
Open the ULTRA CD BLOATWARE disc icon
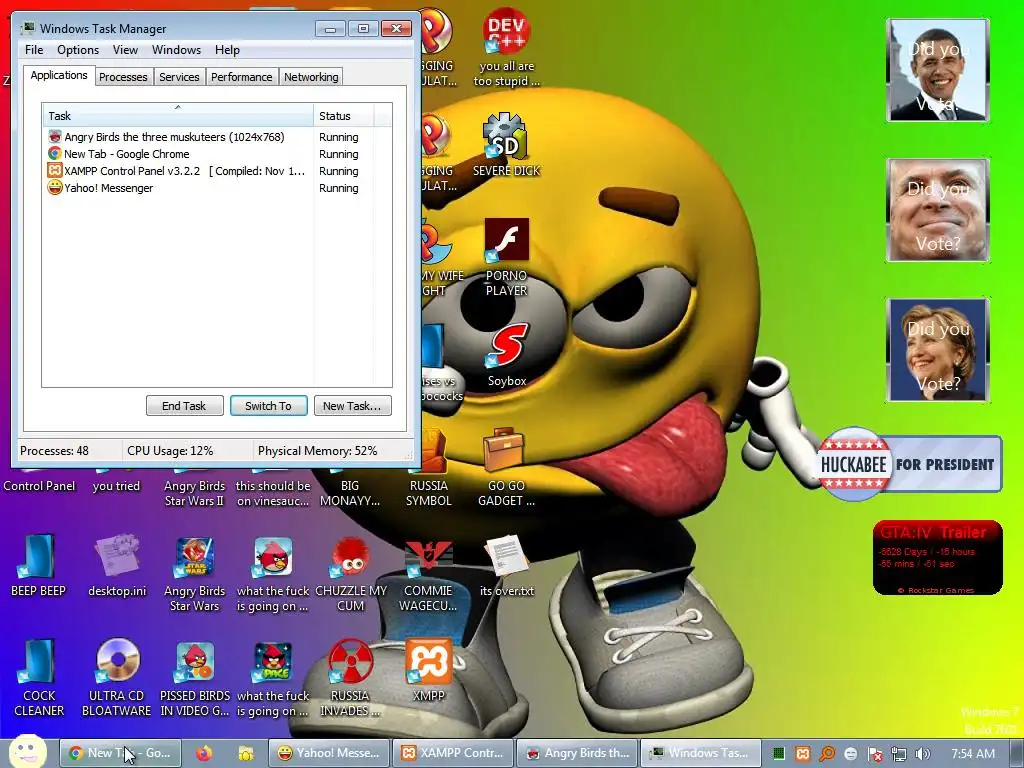(117, 661)
